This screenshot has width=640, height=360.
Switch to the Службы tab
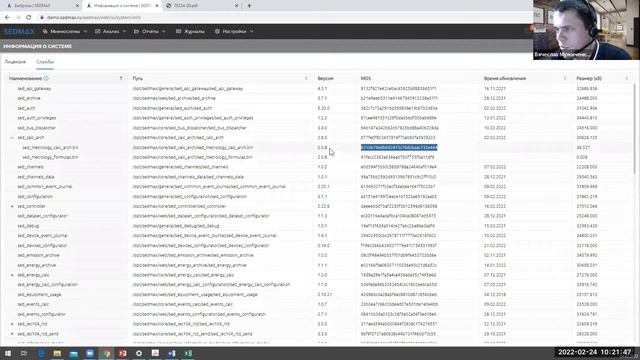[45, 62]
